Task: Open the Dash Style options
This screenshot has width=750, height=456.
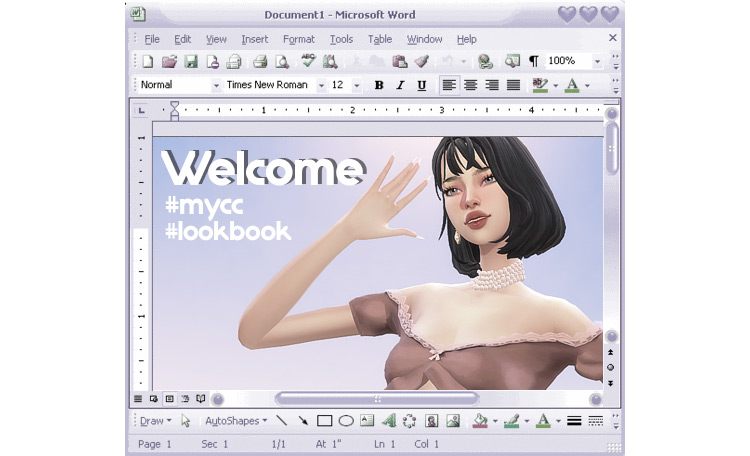Action: [596, 421]
